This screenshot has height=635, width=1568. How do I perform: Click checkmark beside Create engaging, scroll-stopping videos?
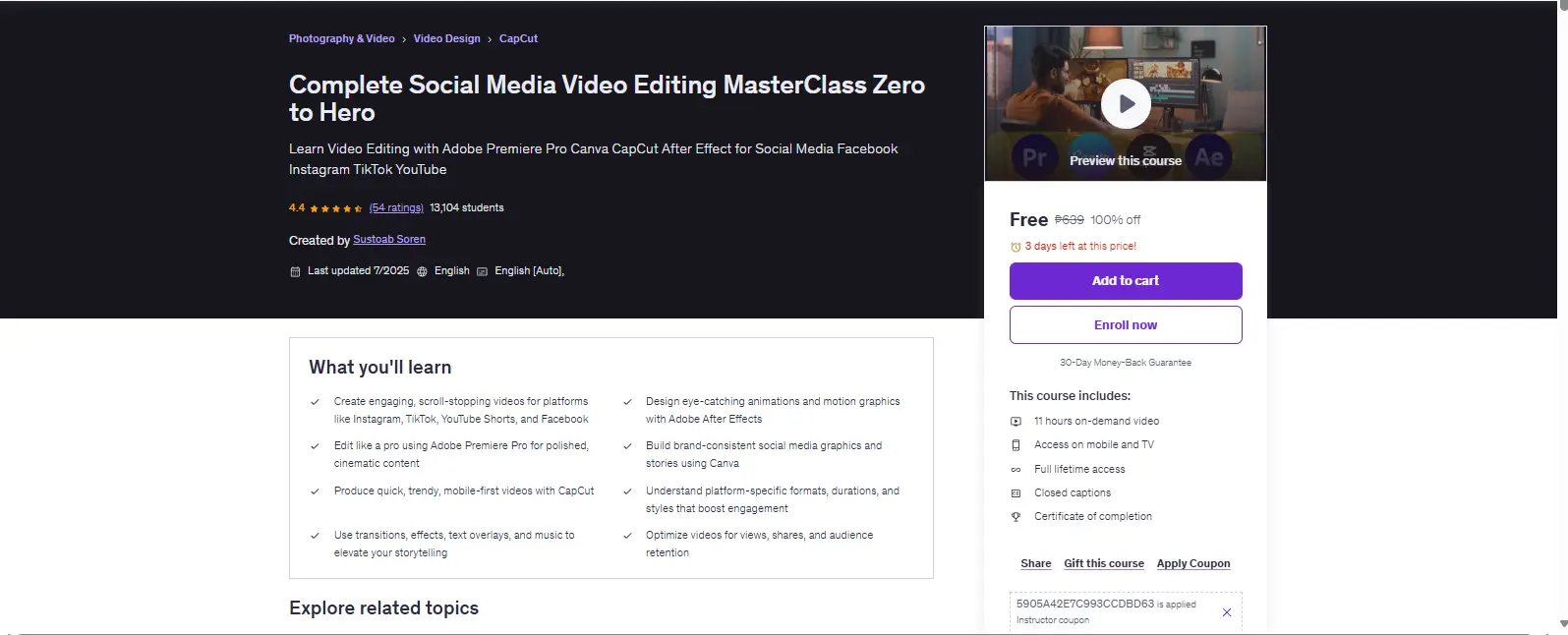(315, 402)
